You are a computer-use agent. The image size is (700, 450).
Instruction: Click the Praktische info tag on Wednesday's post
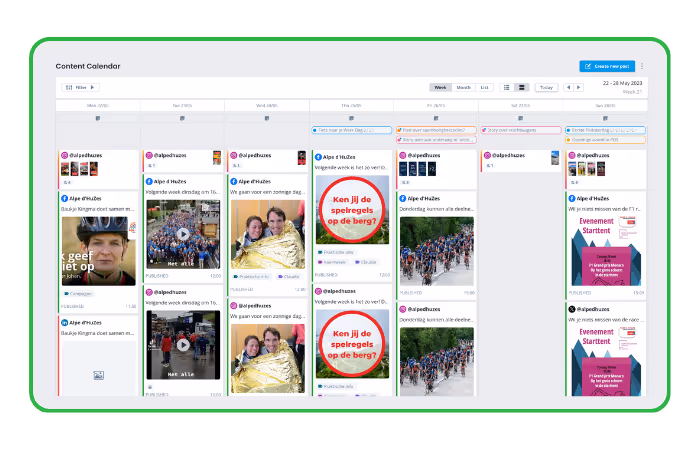click(x=251, y=277)
